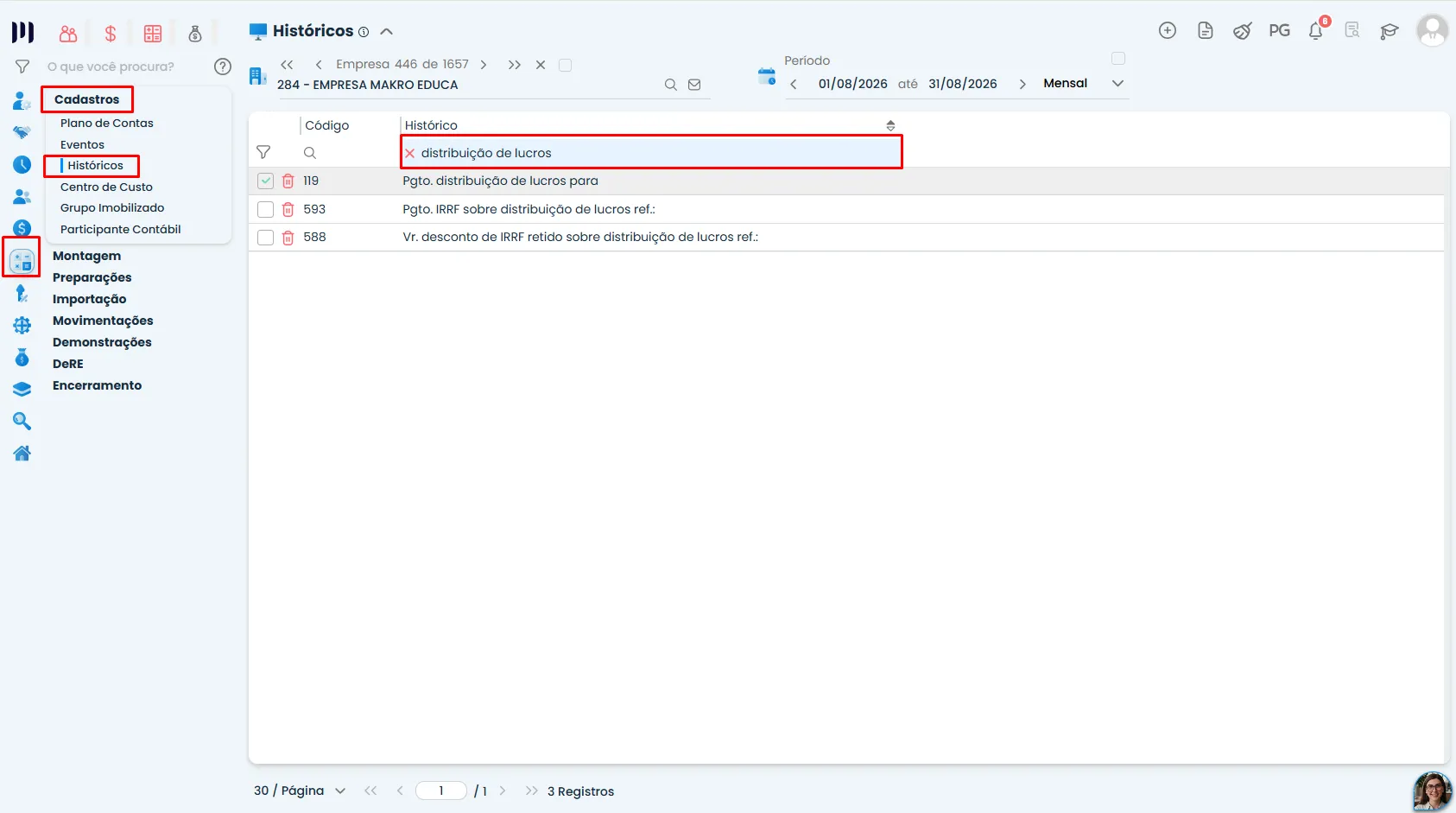Viewport: 1456px width, 813px height.
Task: Open the user profile avatar
Action: (1432, 31)
